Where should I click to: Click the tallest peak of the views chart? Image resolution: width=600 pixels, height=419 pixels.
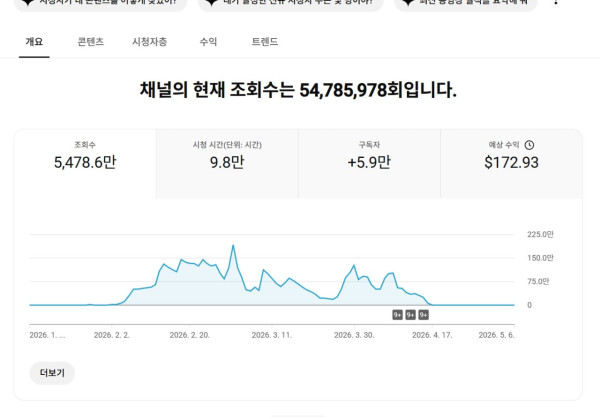pos(233,246)
